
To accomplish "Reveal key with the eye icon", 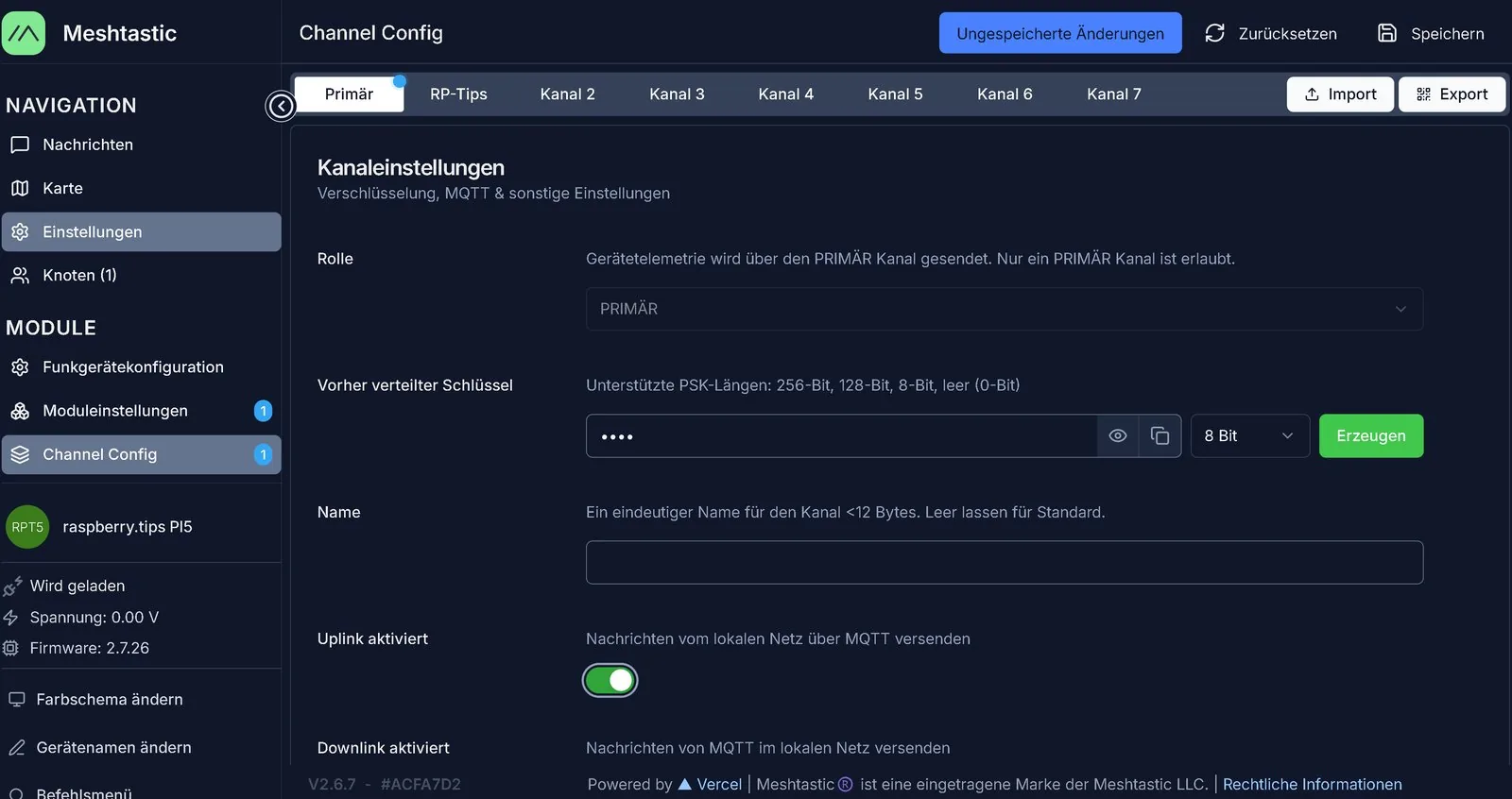I will point(1118,435).
